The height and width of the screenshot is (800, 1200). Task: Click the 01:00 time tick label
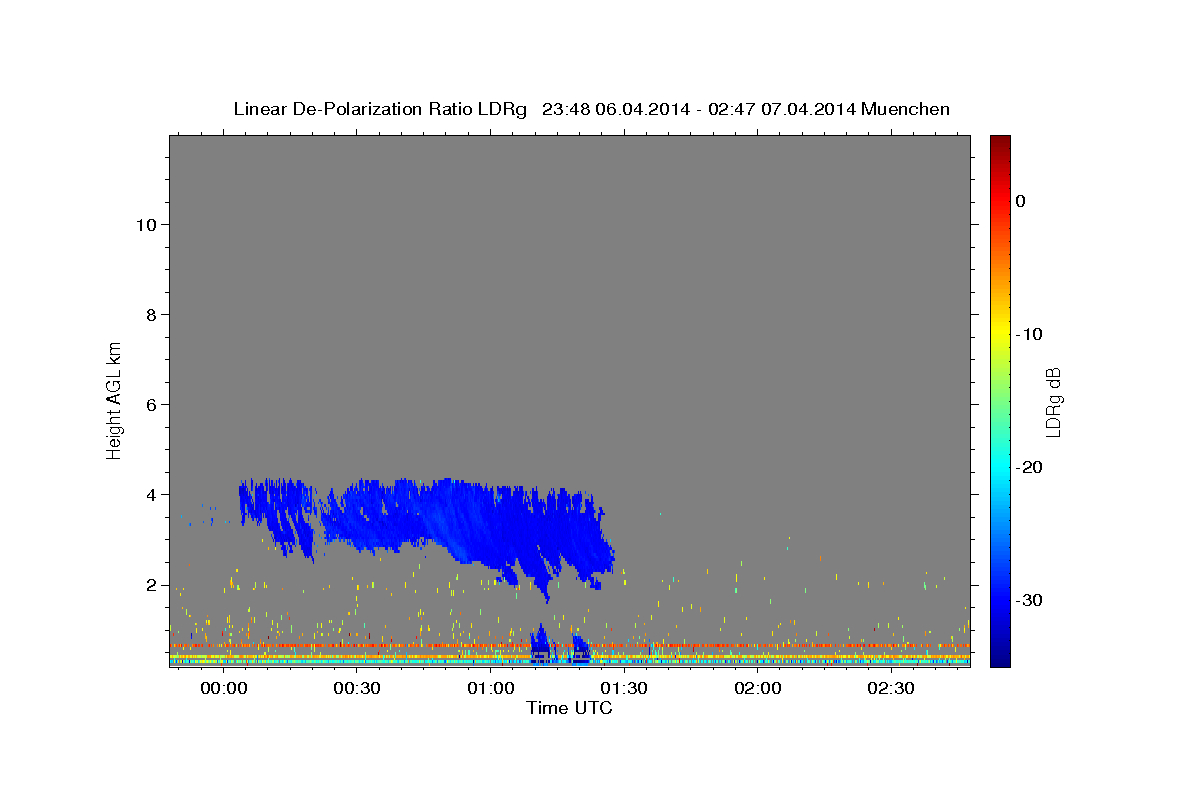pyautogui.click(x=490, y=689)
